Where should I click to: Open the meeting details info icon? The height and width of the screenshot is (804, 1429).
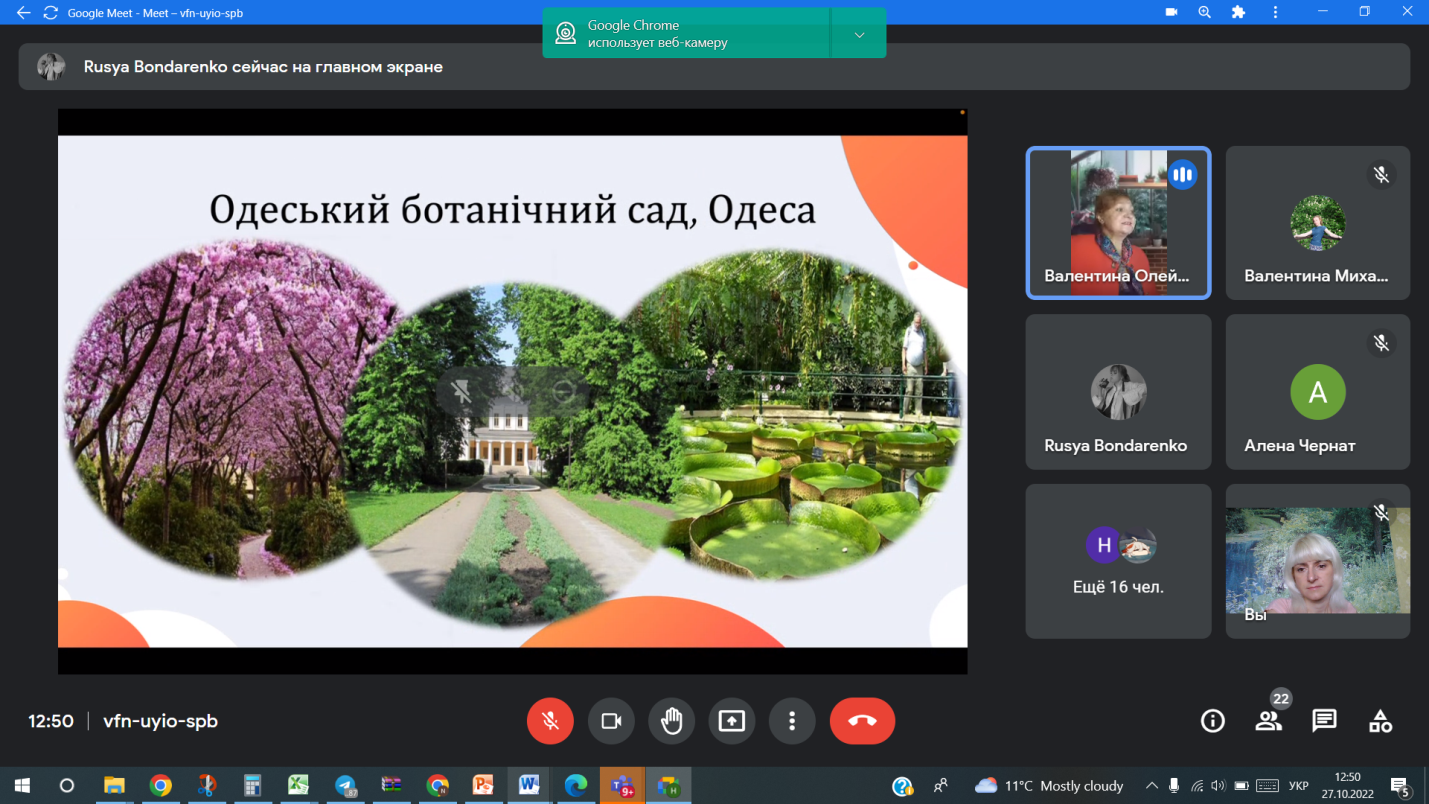(x=1212, y=721)
